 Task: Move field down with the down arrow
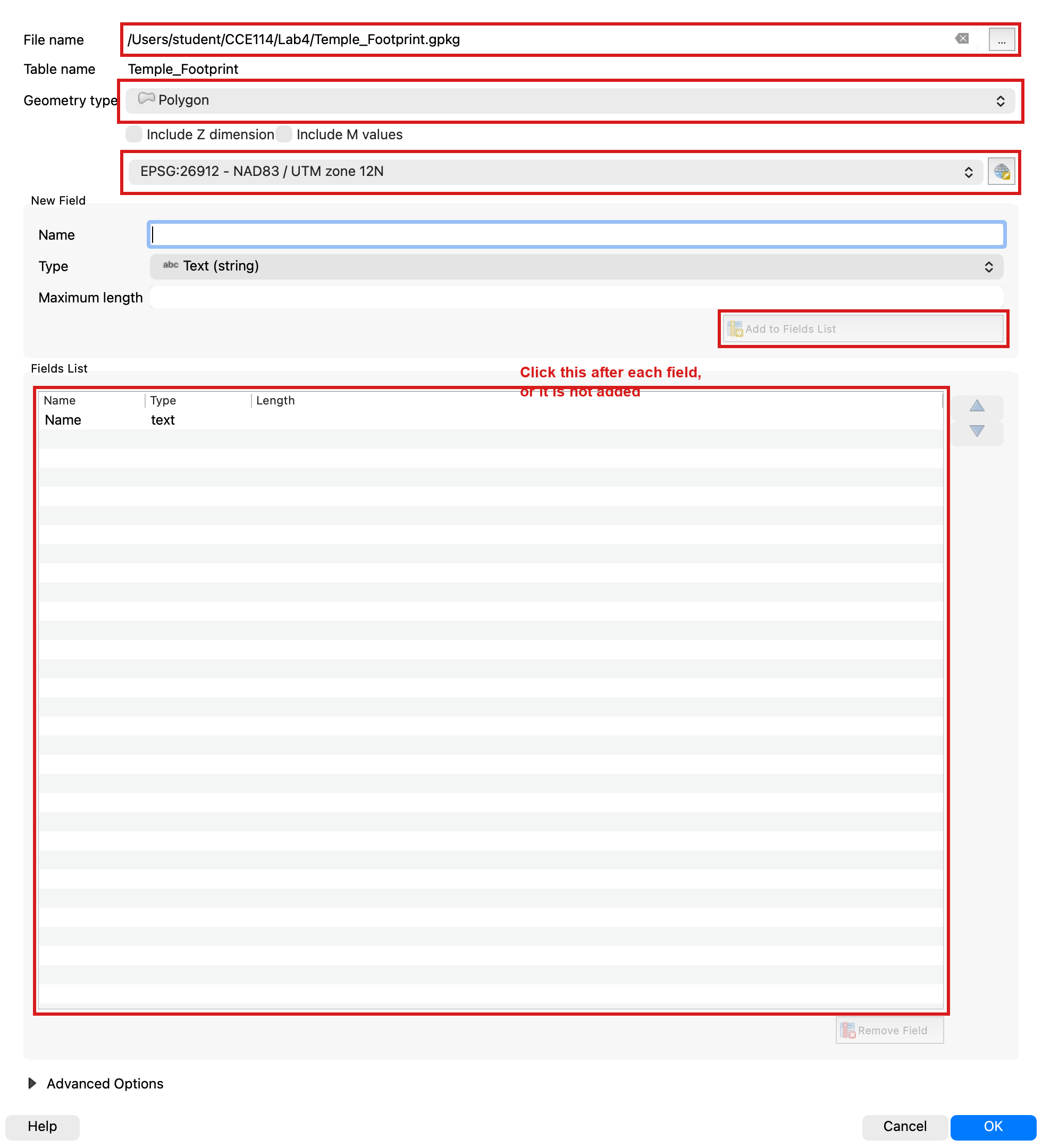(x=977, y=431)
